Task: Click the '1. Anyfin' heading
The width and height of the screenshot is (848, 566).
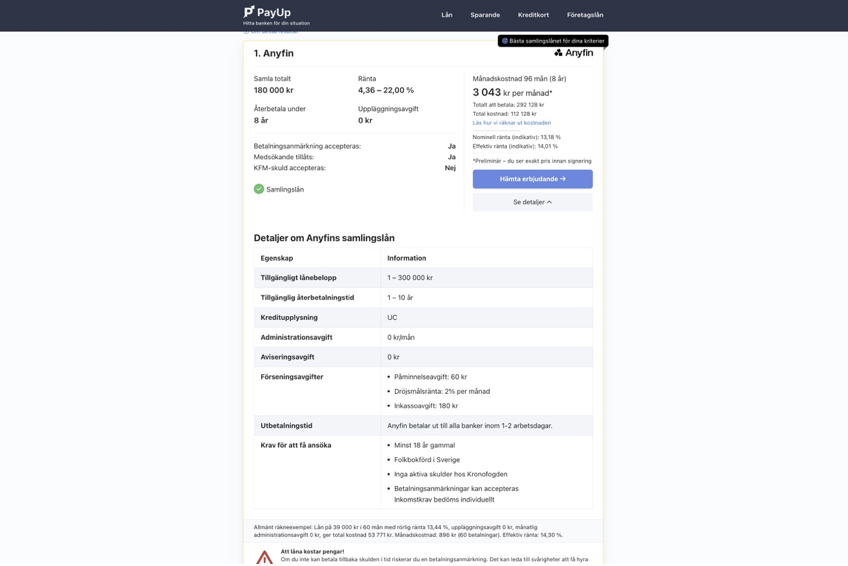Action: point(274,54)
